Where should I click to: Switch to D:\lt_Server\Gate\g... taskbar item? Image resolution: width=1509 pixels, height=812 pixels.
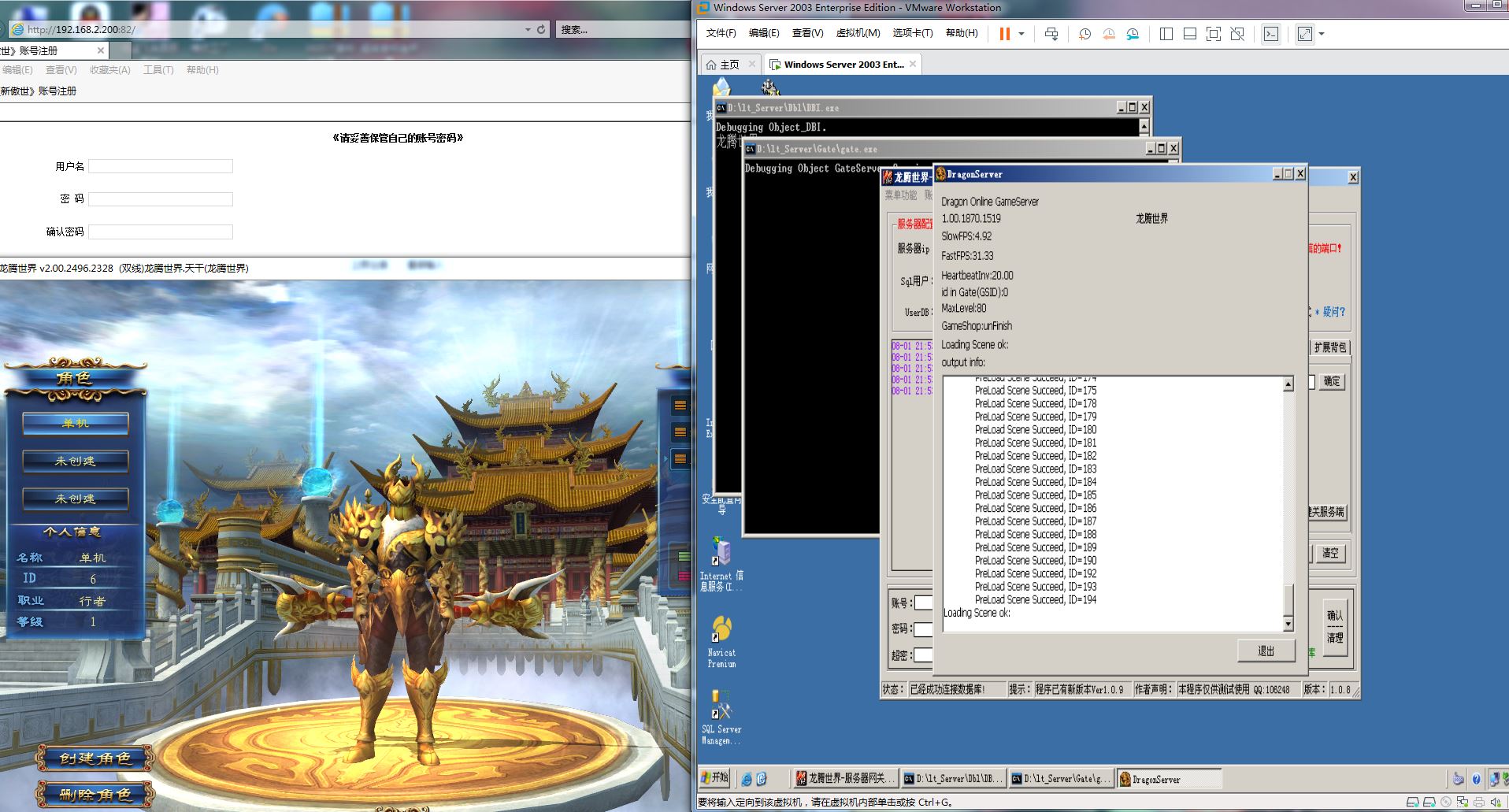(x=1061, y=779)
